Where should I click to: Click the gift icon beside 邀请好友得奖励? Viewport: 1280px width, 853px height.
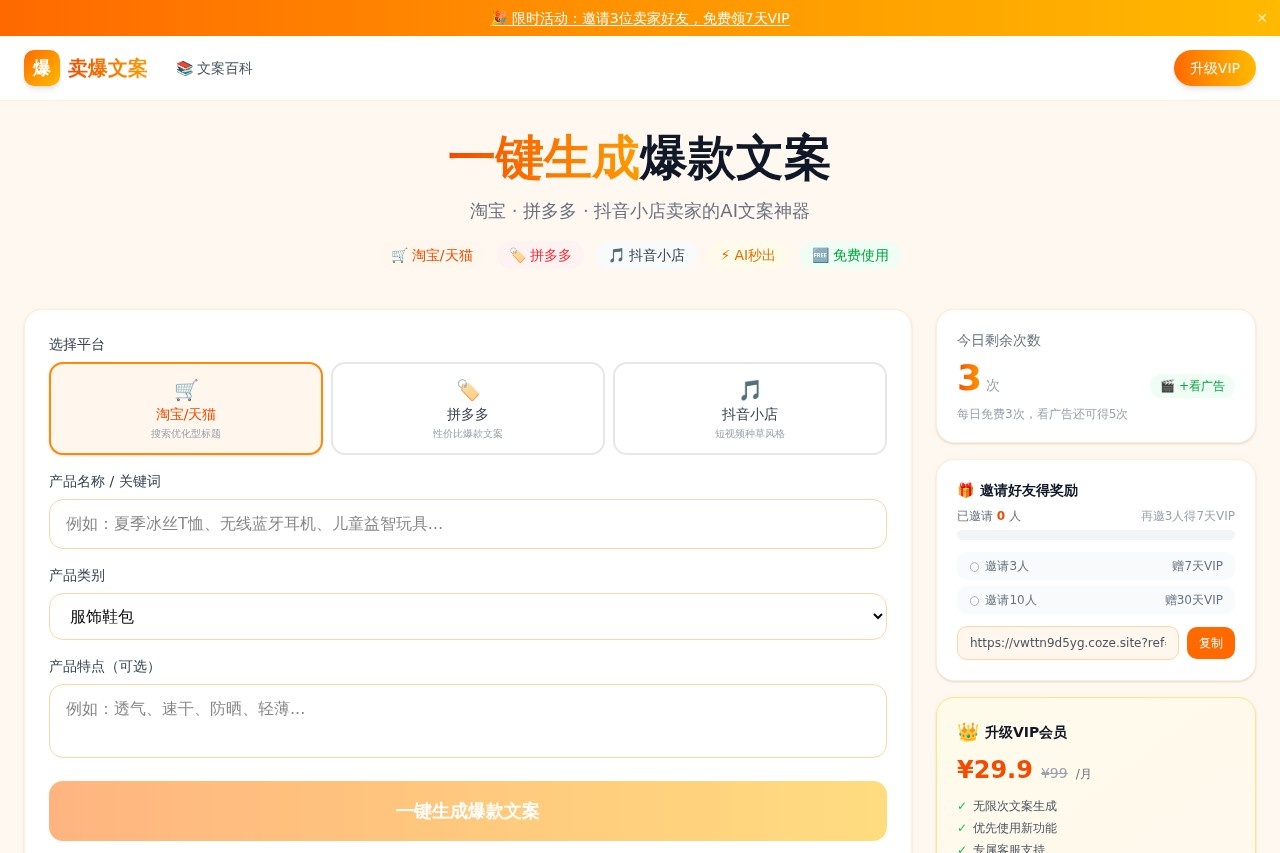tap(966, 490)
